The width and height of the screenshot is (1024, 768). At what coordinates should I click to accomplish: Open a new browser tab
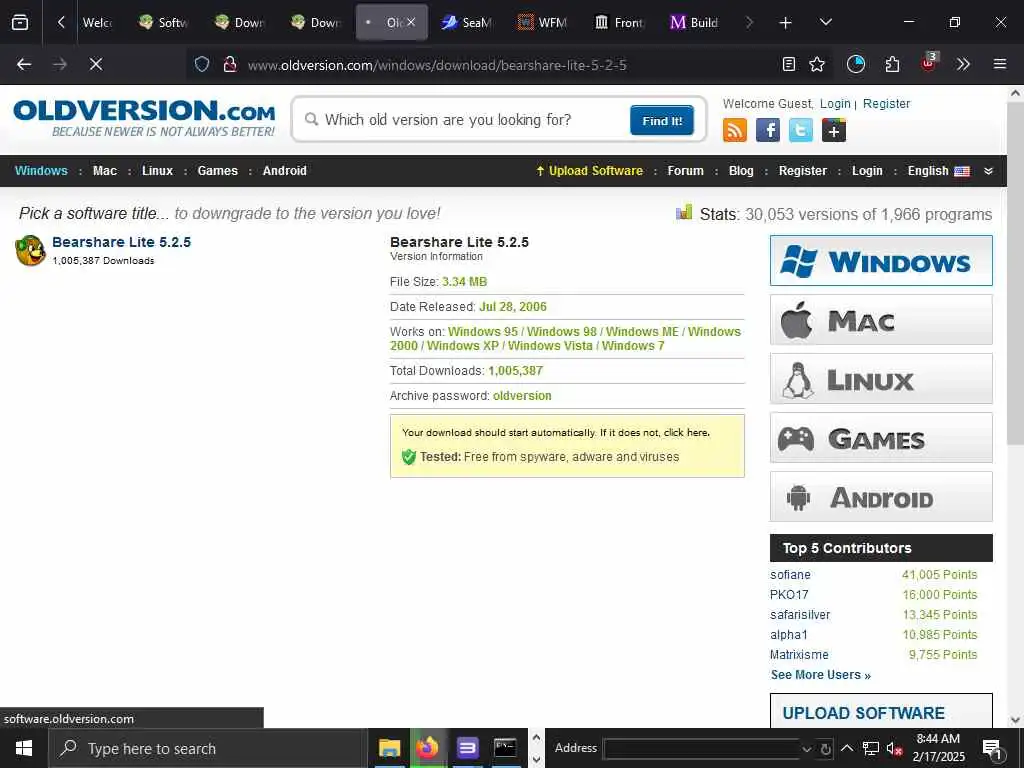(785, 23)
